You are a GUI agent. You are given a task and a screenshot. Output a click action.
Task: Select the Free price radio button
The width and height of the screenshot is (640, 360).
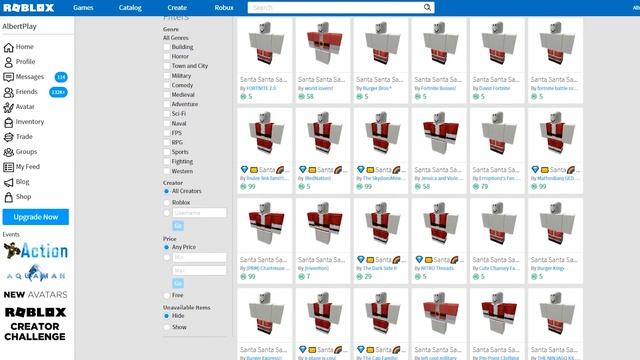(x=167, y=295)
